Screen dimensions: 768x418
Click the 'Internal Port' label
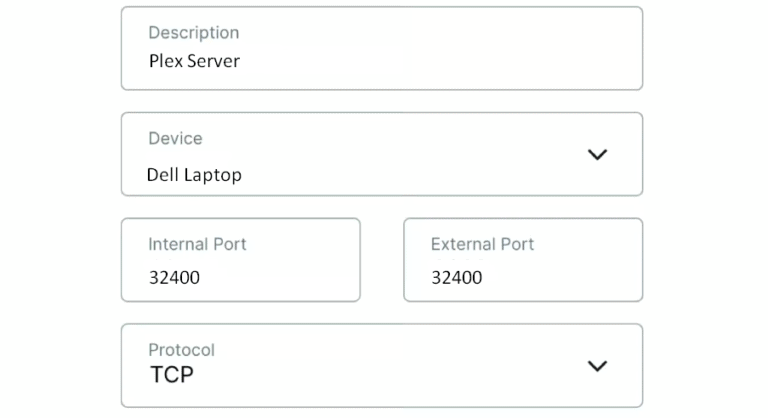[197, 244]
